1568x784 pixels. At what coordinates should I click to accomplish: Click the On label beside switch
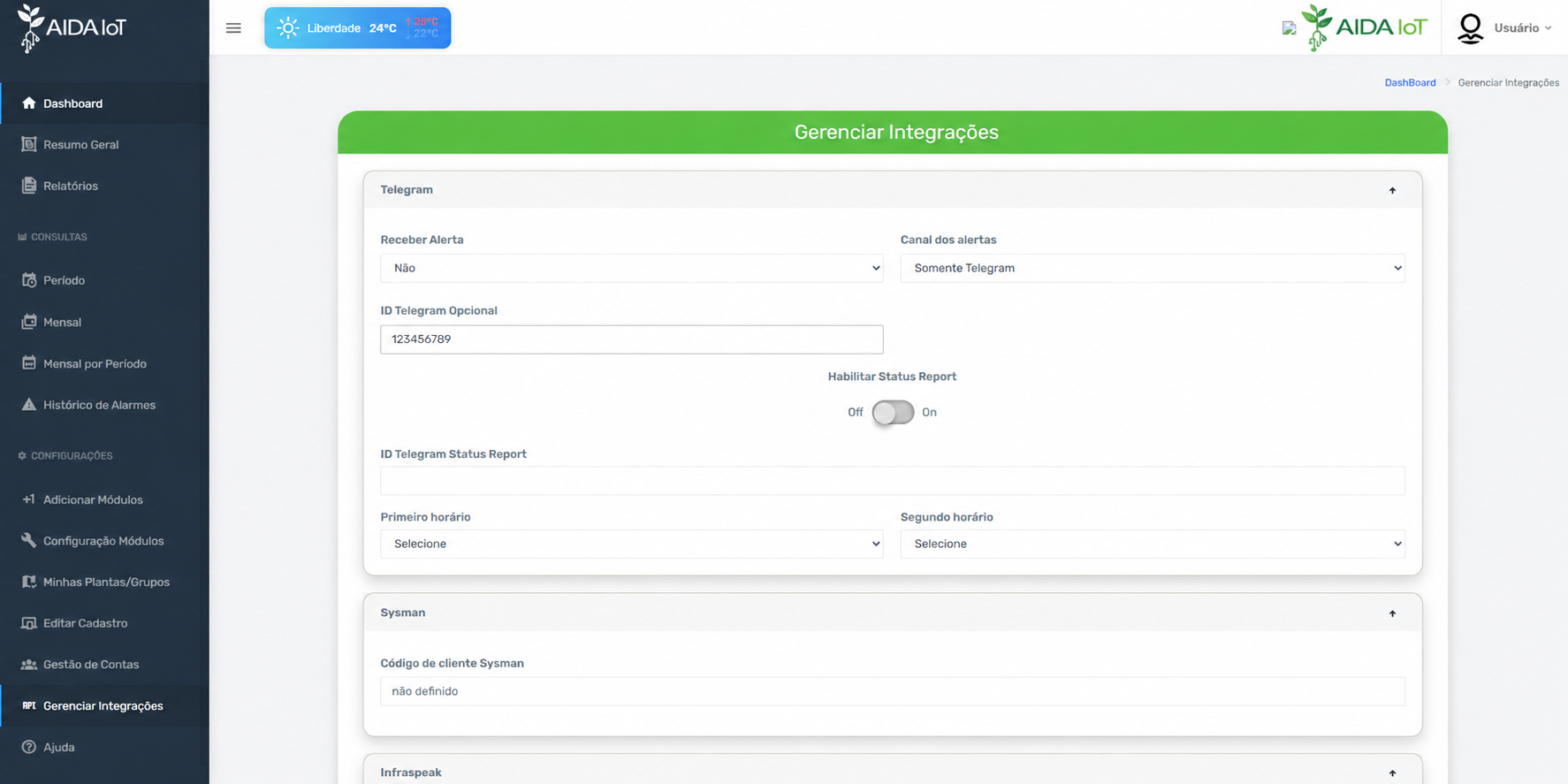(929, 412)
